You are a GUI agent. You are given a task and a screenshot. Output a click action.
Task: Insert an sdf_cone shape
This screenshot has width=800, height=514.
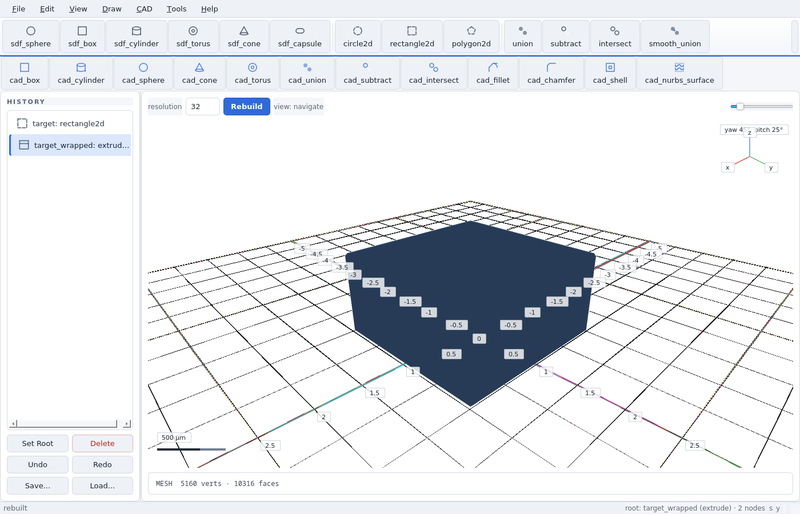click(244, 37)
